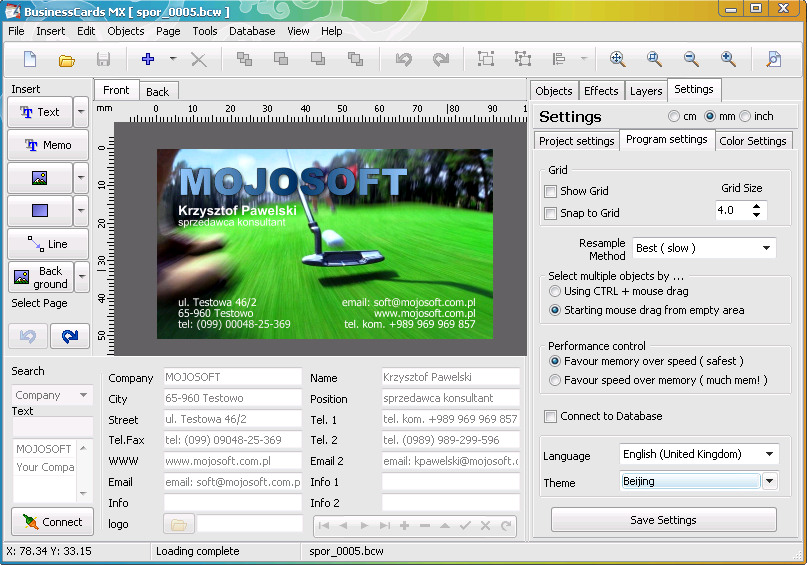The image size is (807, 565).
Task: Click the zoom in magnifier icon
Action: pos(728,59)
